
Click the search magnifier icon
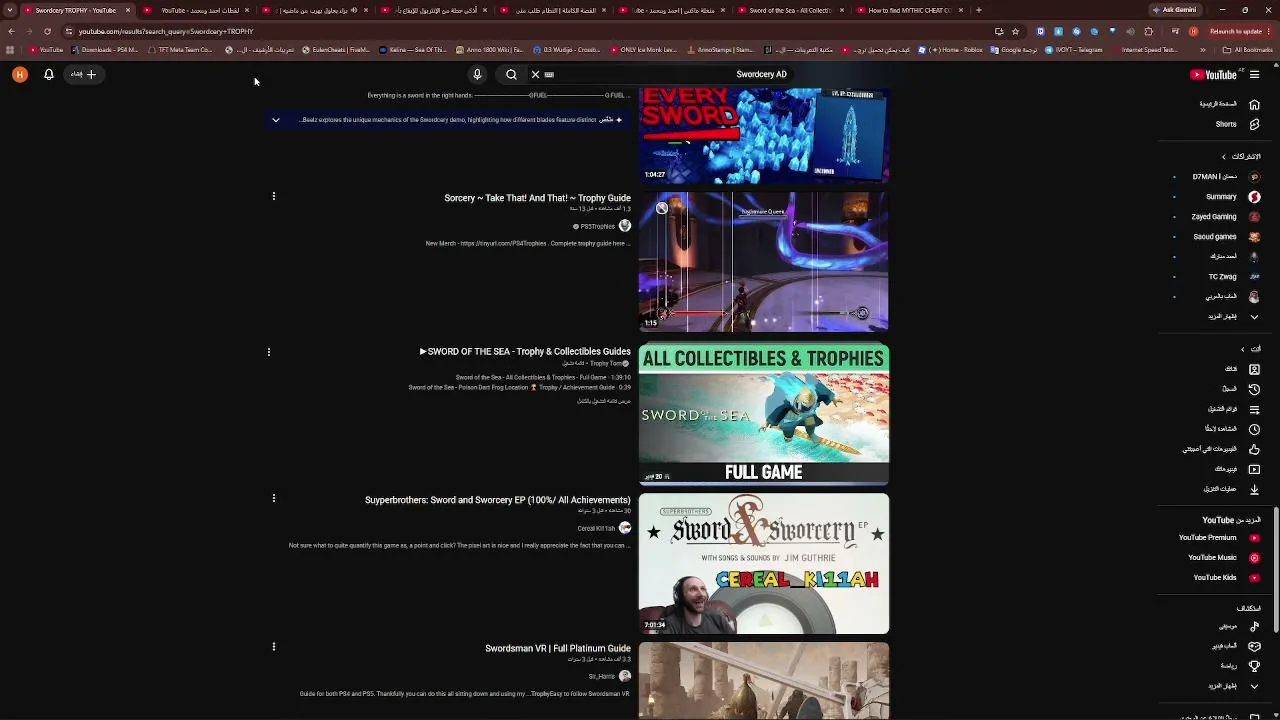[511, 74]
